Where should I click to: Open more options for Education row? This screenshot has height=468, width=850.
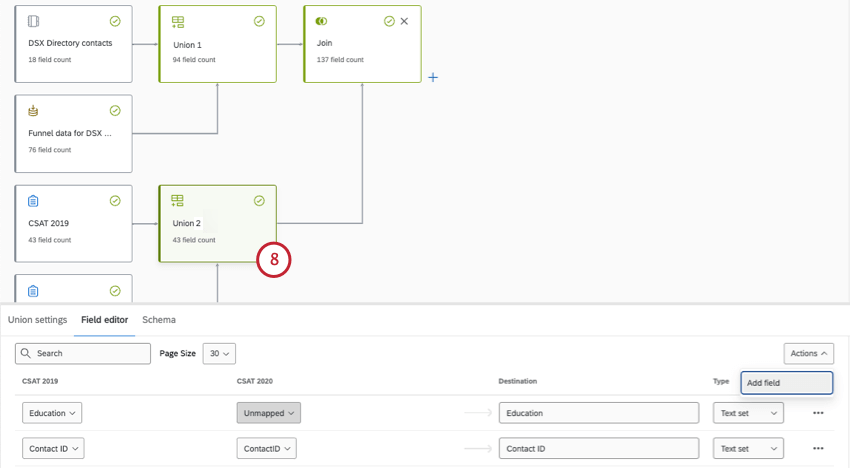click(818, 413)
